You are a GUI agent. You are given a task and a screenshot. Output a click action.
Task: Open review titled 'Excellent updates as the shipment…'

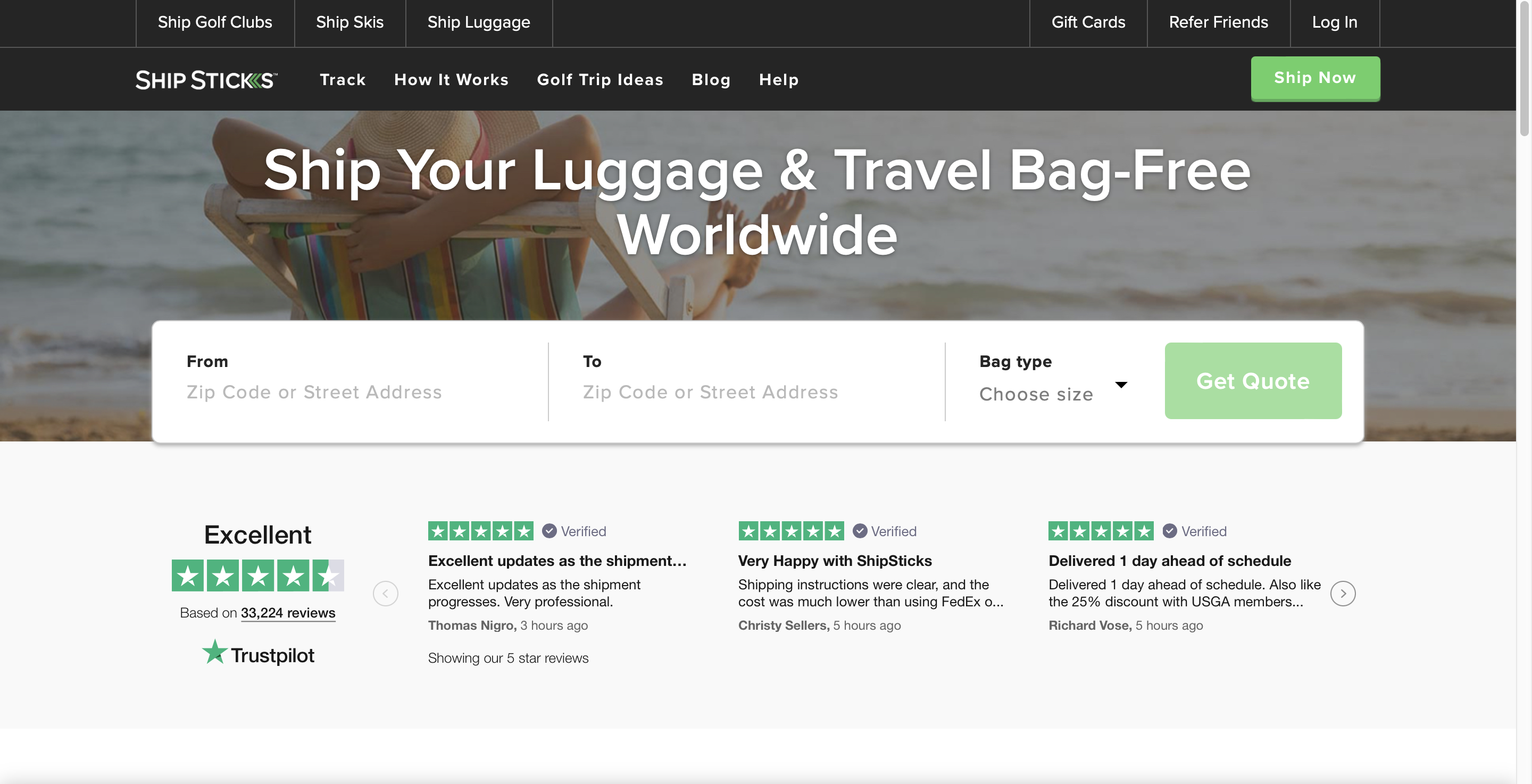tap(557, 561)
